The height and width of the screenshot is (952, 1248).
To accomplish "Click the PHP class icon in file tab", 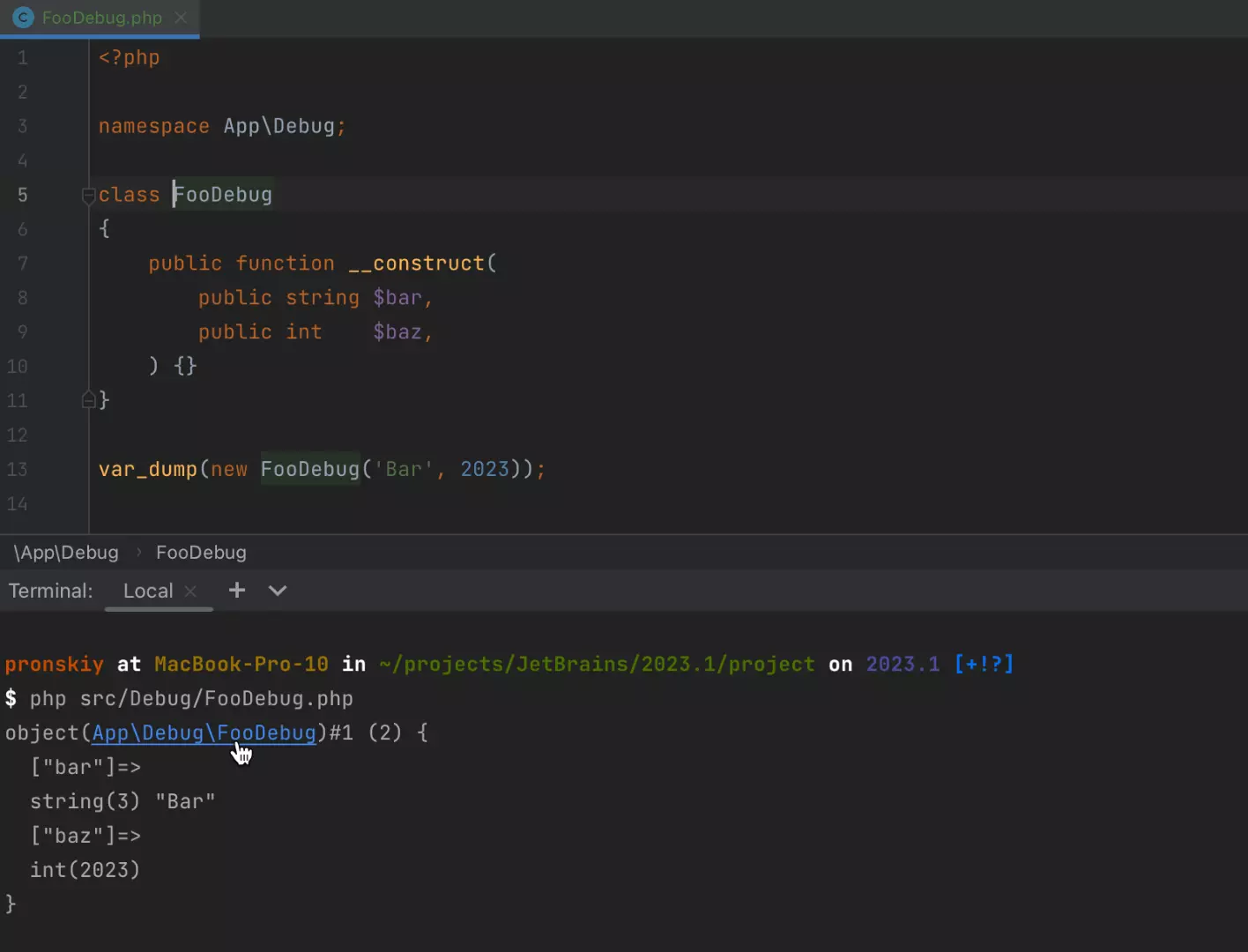I will click(x=23, y=18).
